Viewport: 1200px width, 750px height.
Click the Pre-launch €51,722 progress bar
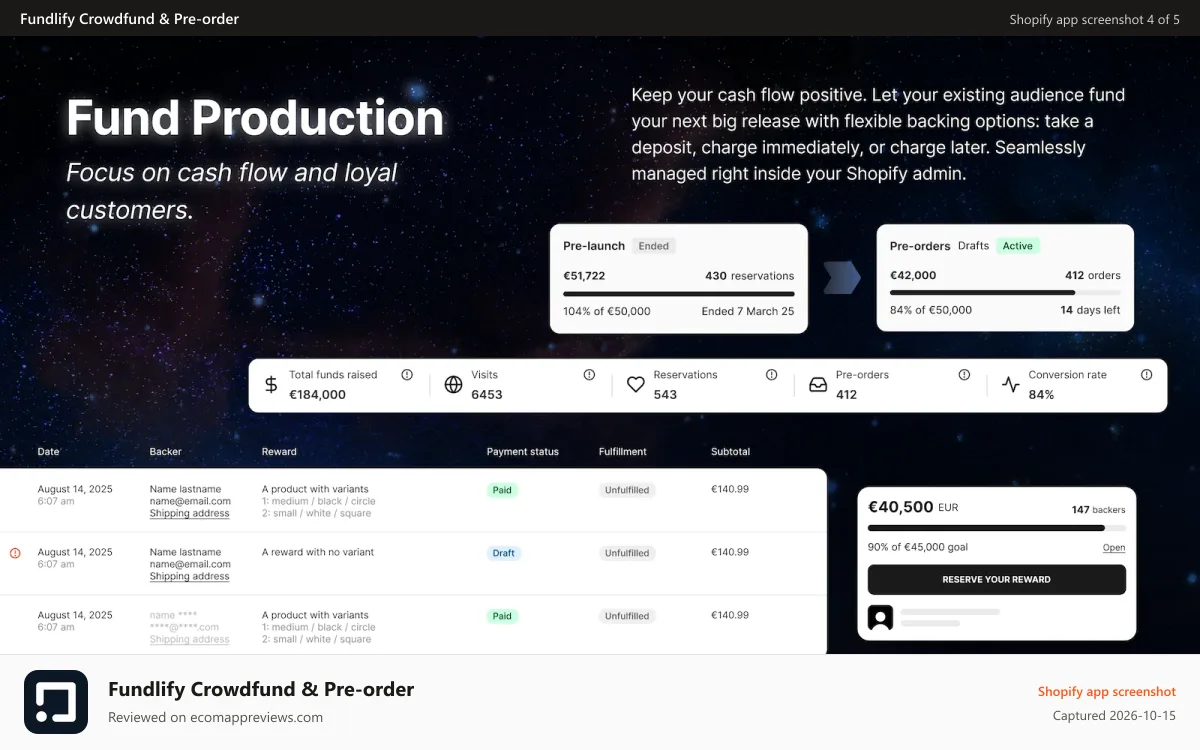tap(679, 294)
